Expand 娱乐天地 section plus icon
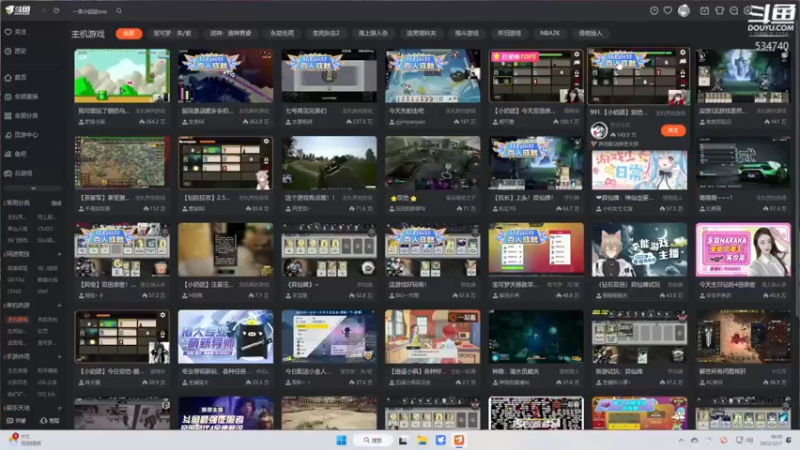Image resolution: width=800 pixels, height=450 pixels. (x=59, y=408)
